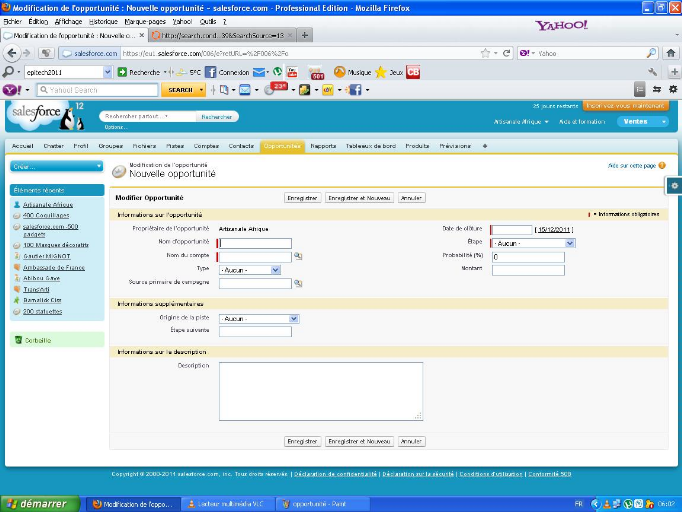Switch to the opportunité - Paint taskbar item
This screenshot has height=512, width=682.
[x=322, y=504]
